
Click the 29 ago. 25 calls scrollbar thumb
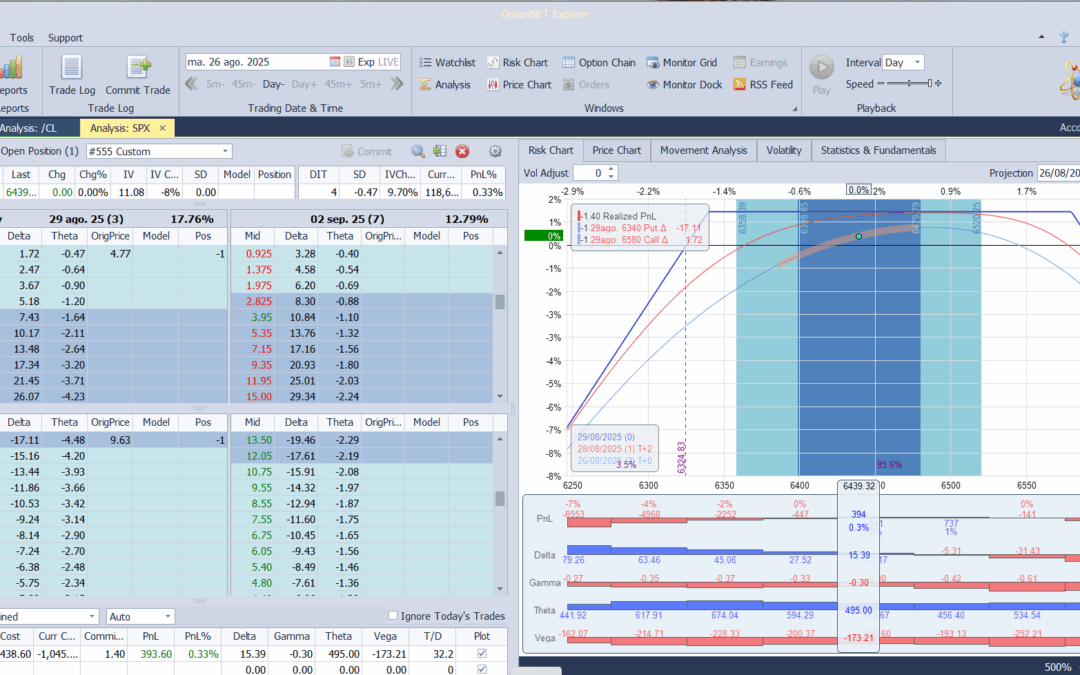pyautogui.click(x=500, y=302)
